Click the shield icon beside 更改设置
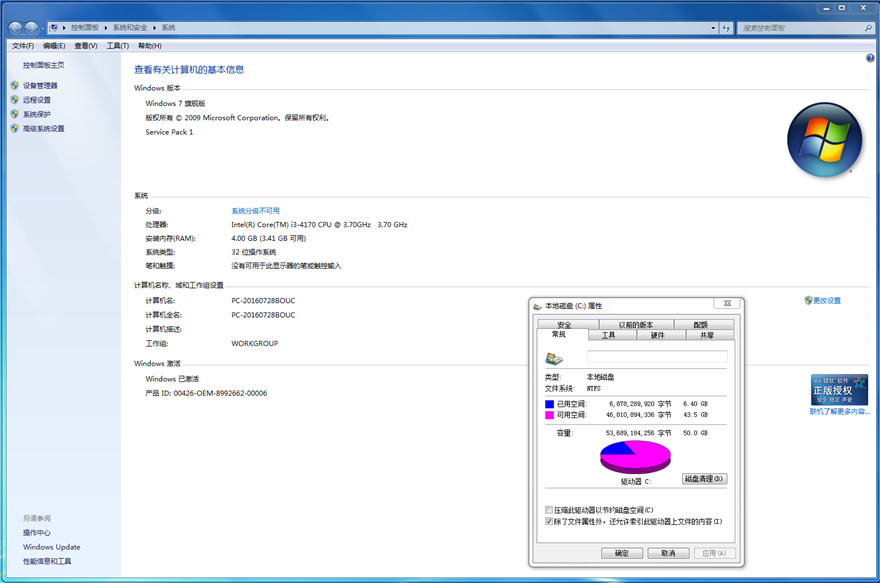This screenshot has width=880, height=583. point(808,300)
